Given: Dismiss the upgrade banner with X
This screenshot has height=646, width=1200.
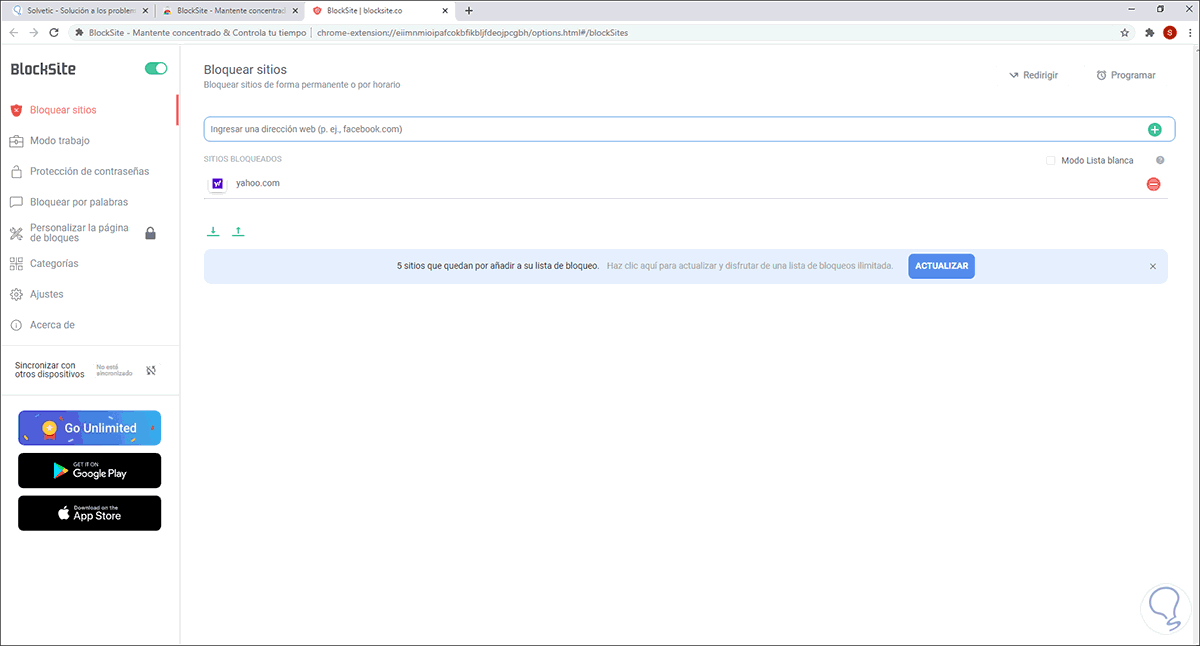Looking at the screenshot, I should click(1153, 266).
